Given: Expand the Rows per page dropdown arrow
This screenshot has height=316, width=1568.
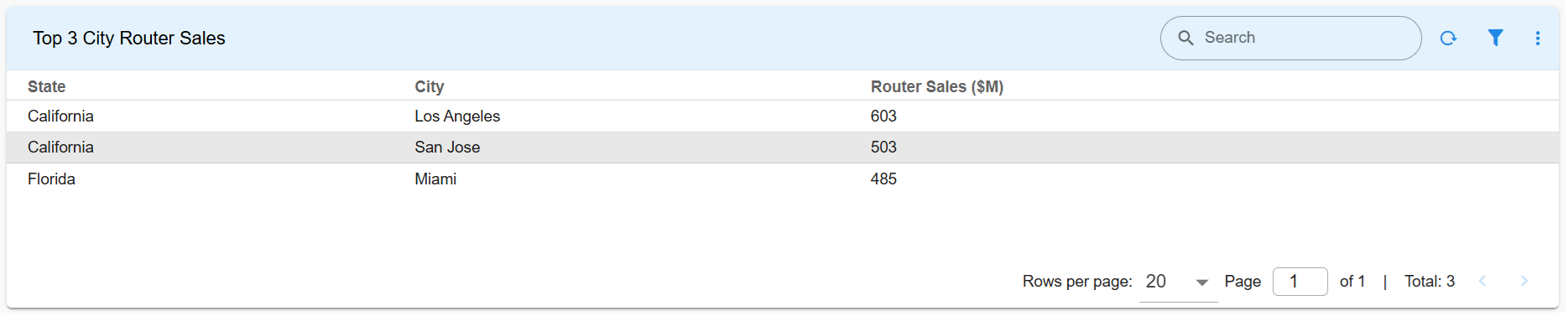Looking at the screenshot, I should [x=1201, y=282].
